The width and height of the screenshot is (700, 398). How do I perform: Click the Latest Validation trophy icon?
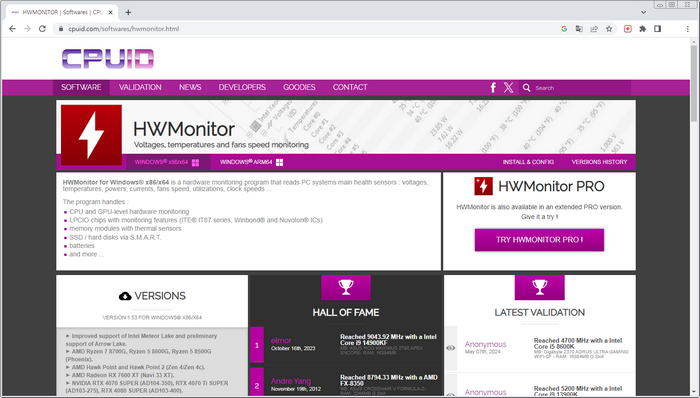click(539, 287)
